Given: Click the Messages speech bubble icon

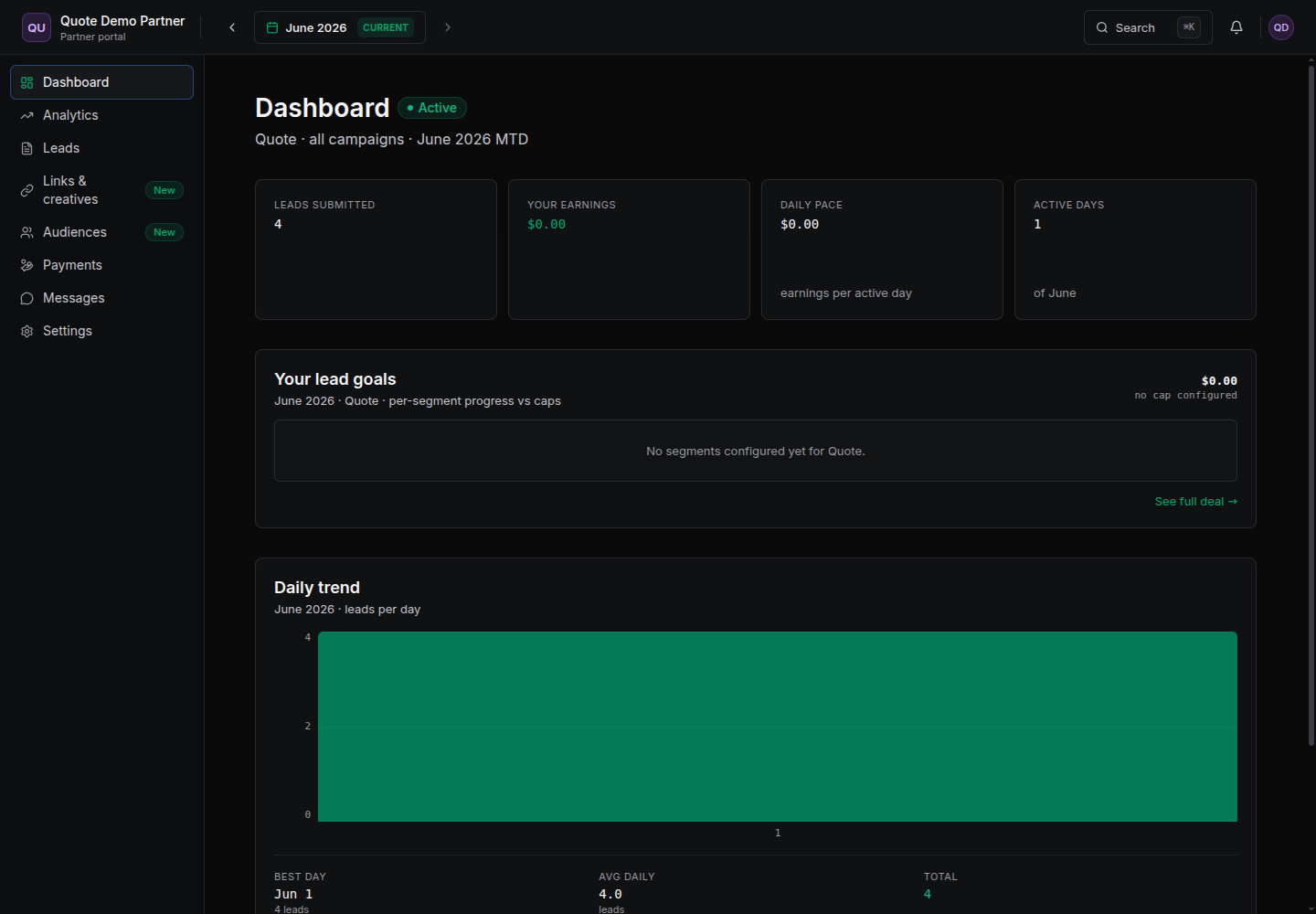Looking at the screenshot, I should click(x=27, y=298).
